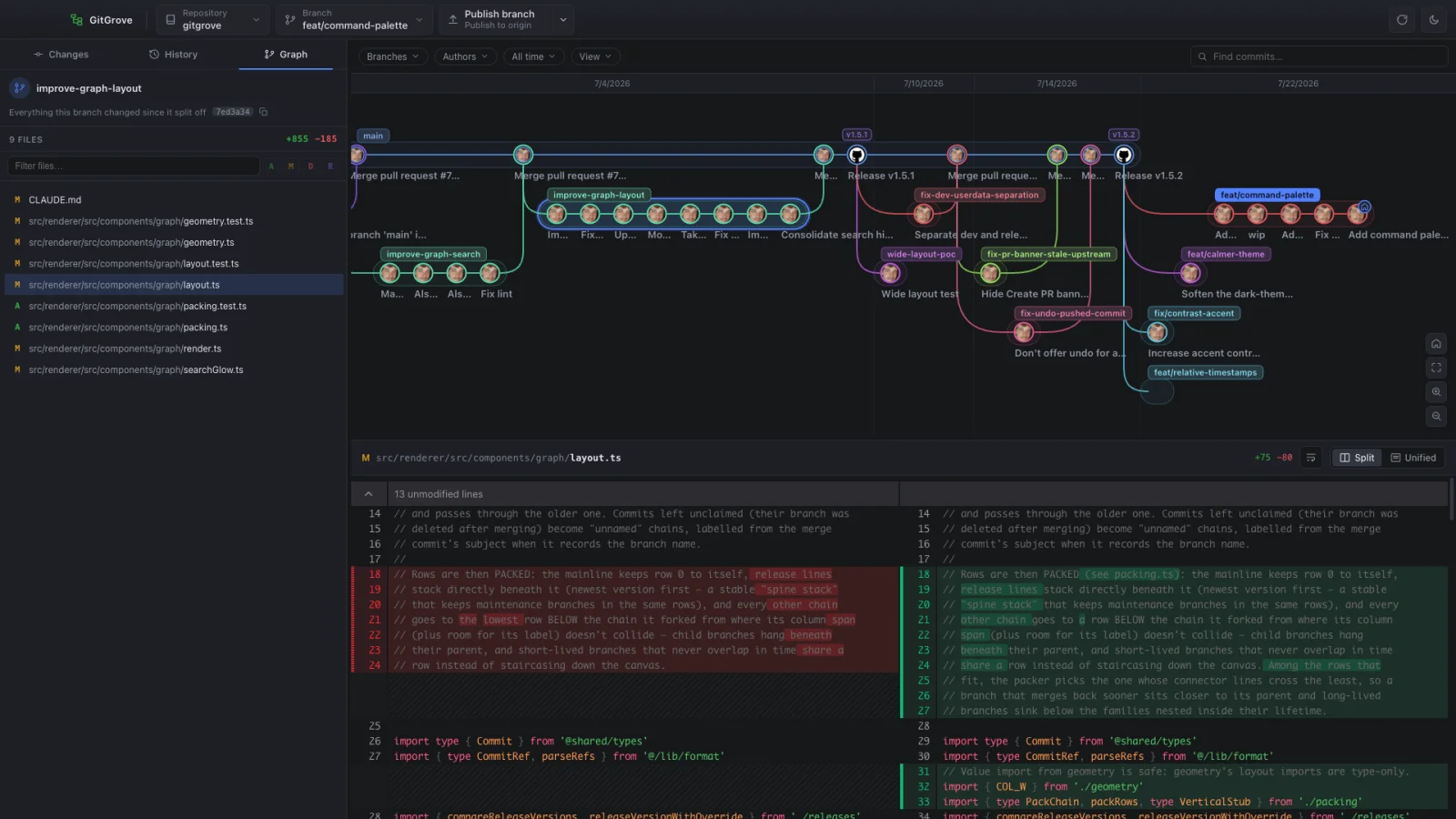This screenshot has height=819, width=1456.
Task: Open the Branch feat/command-palette dropdown
Action: click(354, 20)
